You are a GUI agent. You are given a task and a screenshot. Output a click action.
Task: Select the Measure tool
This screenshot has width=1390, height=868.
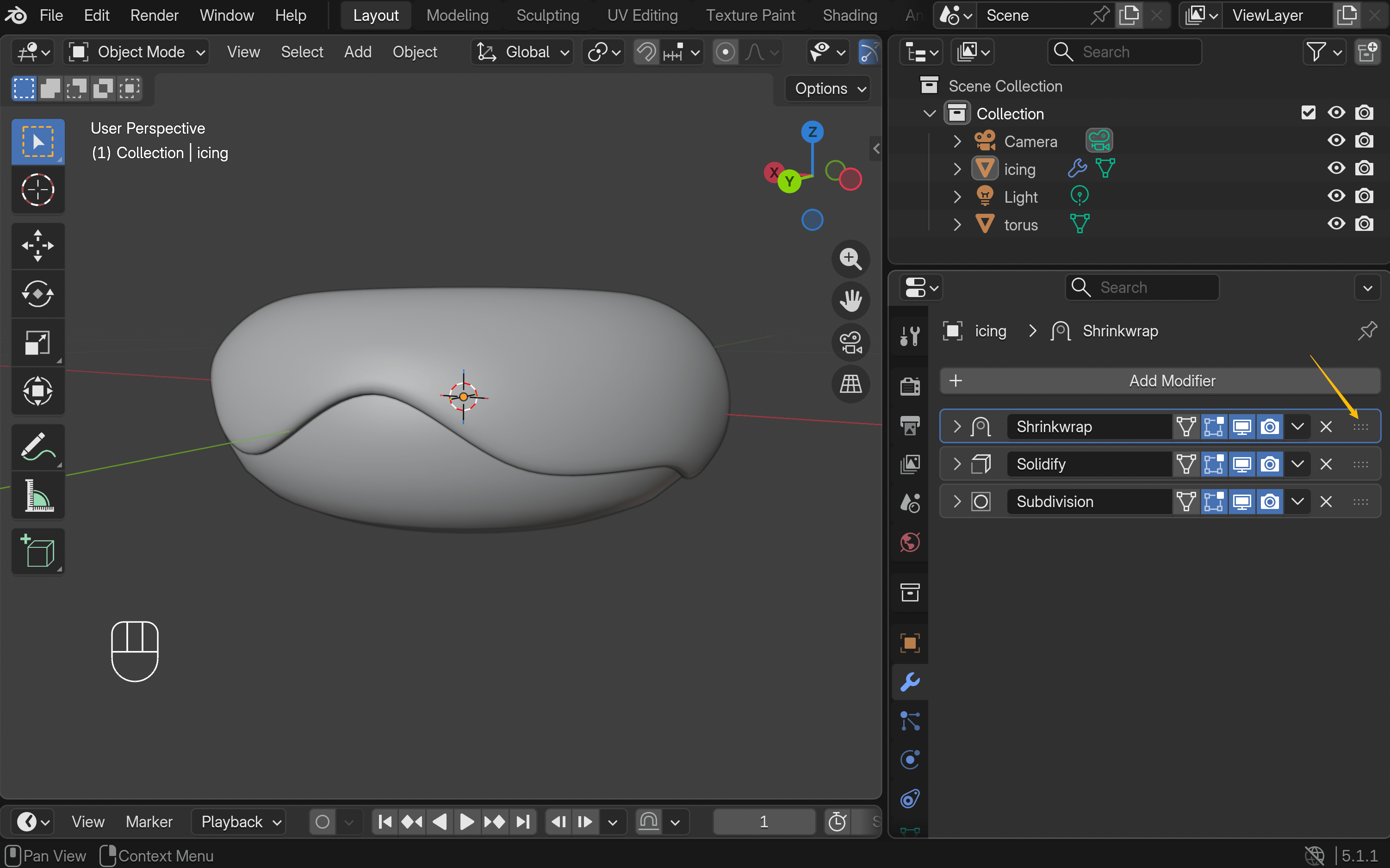pyautogui.click(x=38, y=496)
